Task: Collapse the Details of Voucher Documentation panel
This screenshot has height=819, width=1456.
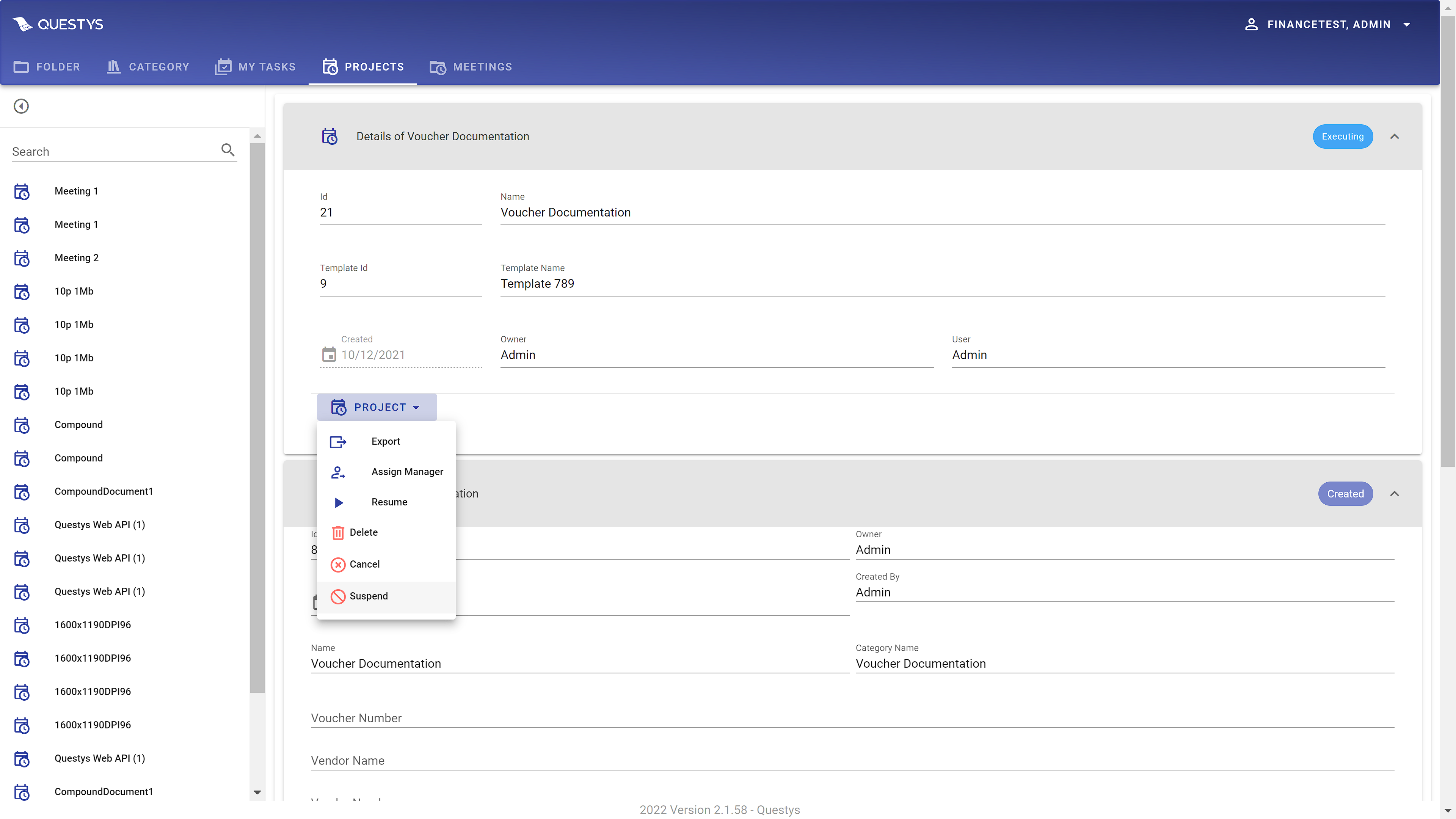Action: [x=1395, y=136]
